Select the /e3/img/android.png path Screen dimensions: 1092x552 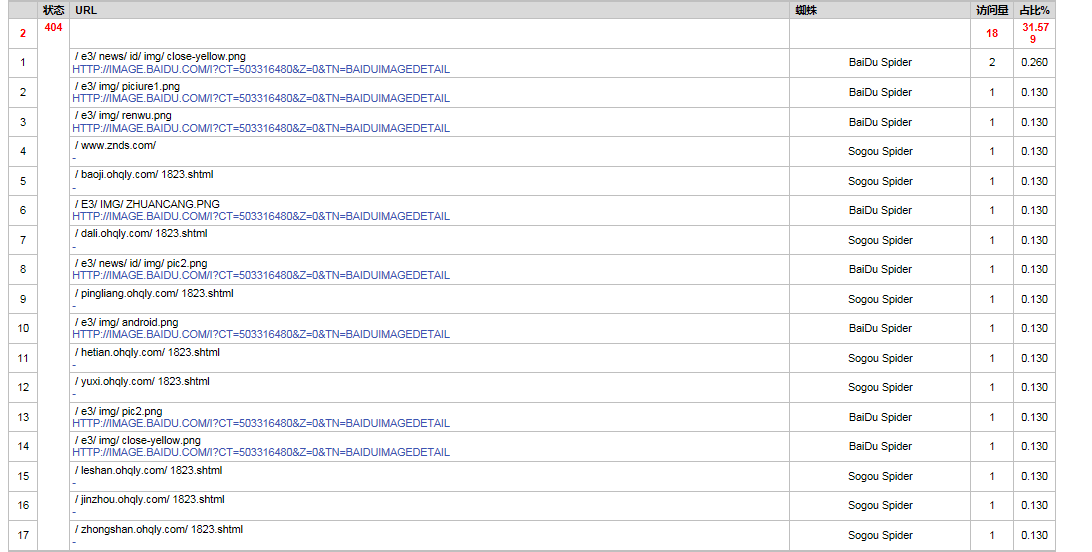tap(127, 322)
